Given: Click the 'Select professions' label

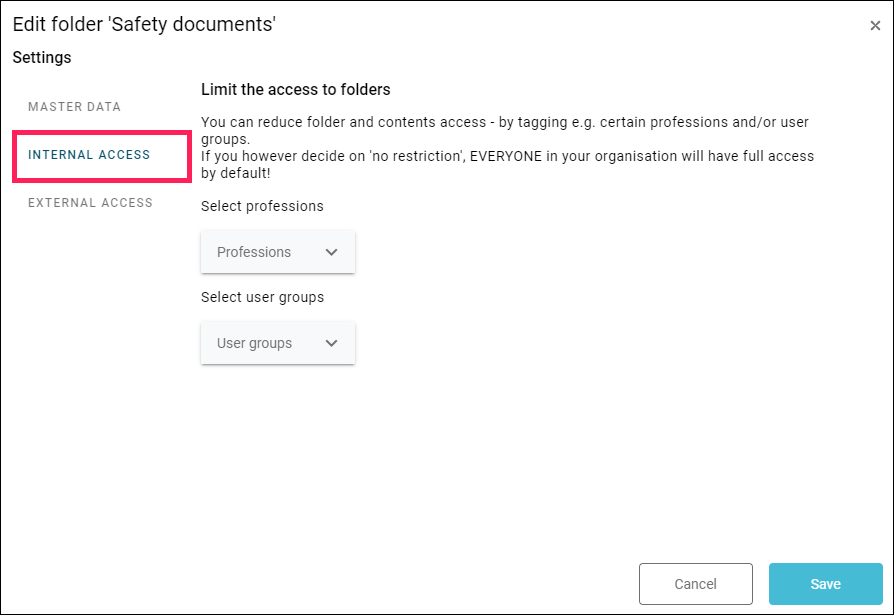Looking at the screenshot, I should tap(262, 206).
